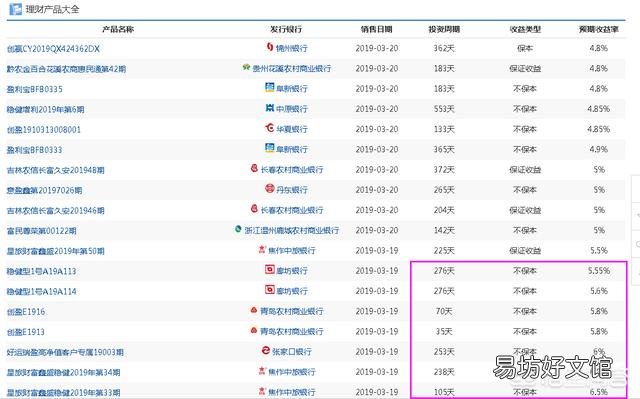
Task: Open the 富民尊荣第00122期 product link
Action: [x=42, y=231]
